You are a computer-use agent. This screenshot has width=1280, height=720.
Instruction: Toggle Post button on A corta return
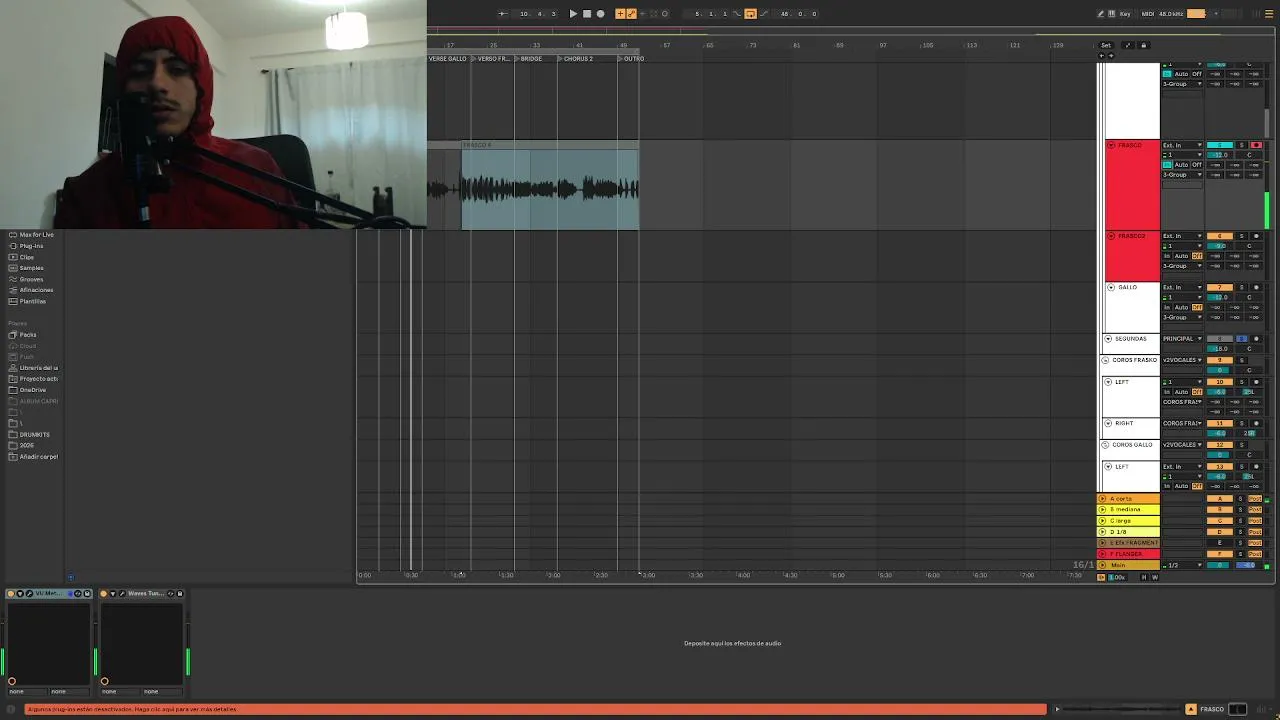[x=1255, y=499]
